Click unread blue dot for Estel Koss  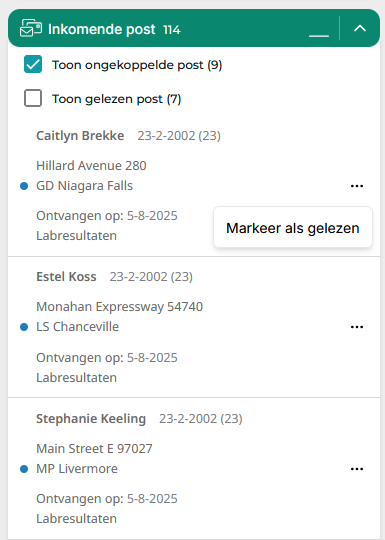pos(24,327)
